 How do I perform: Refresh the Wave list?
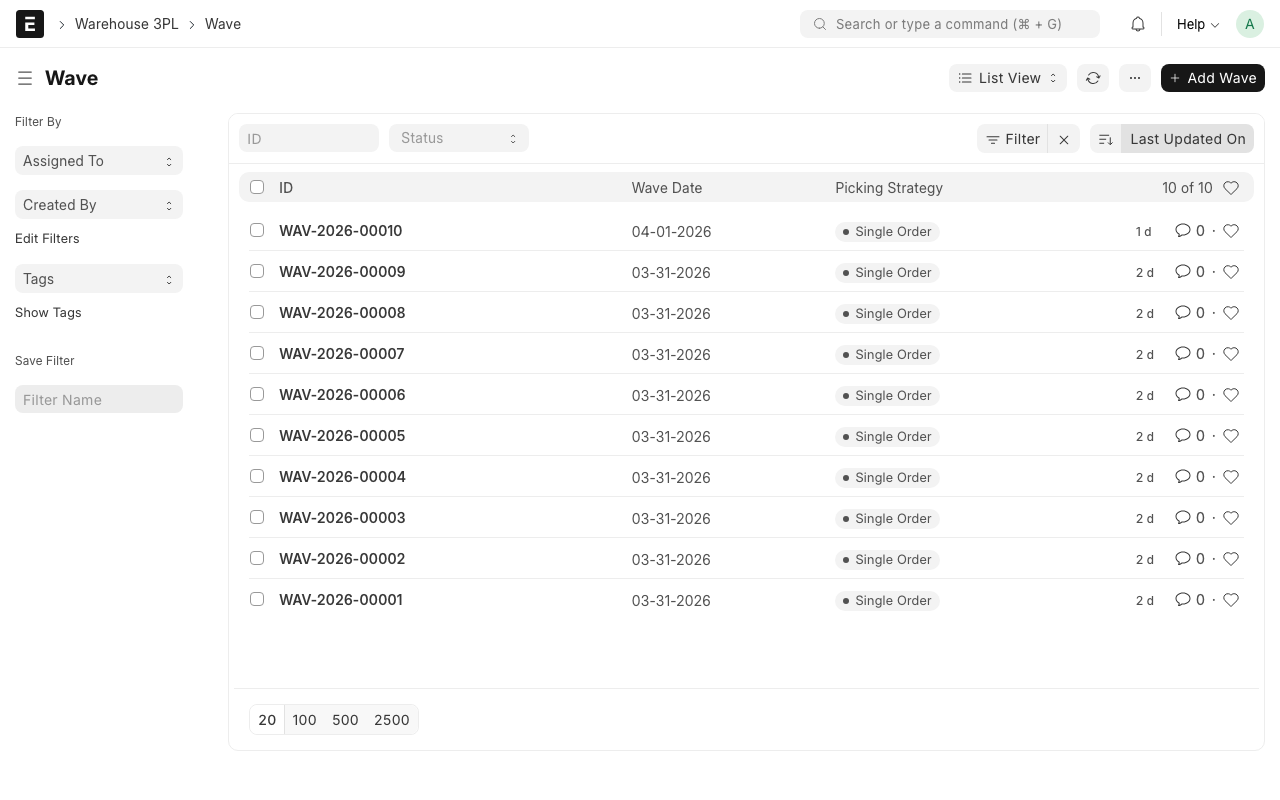(1093, 78)
